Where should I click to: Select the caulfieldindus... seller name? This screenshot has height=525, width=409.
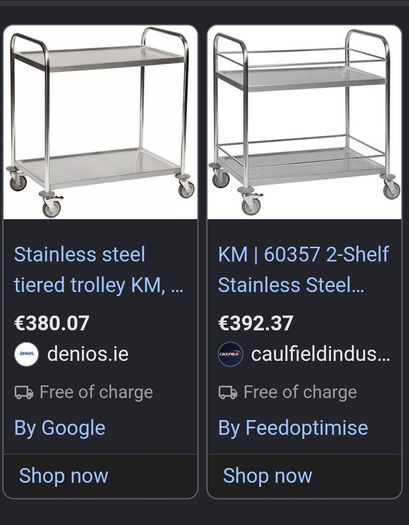321,354
